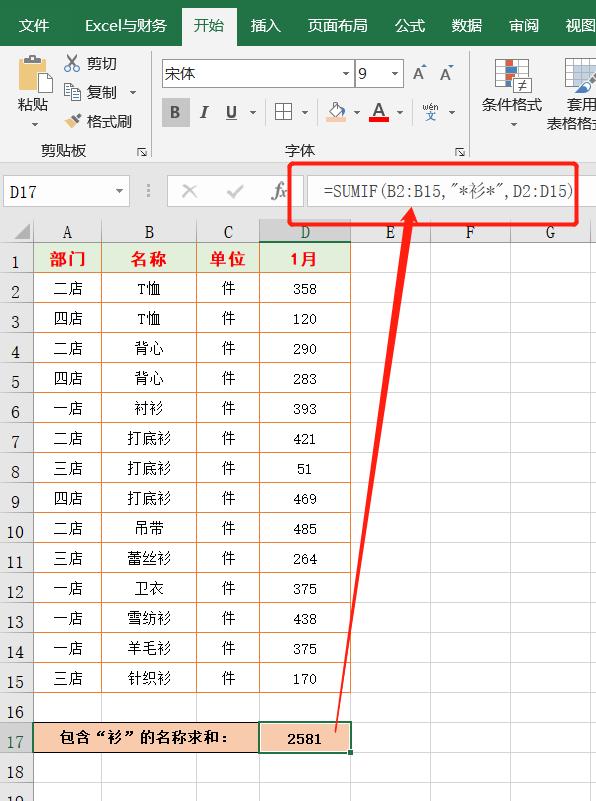This screenshot has width=596, height=801.
Task: Click the Paste (粘贴) clipboard icon
Action: (34, 75)
